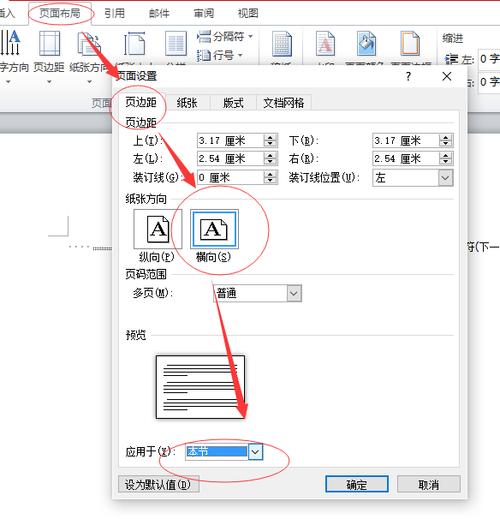
Task: Click the Orientation (纸张方向) ribbon icon
Action: click(x=89, y=43)
